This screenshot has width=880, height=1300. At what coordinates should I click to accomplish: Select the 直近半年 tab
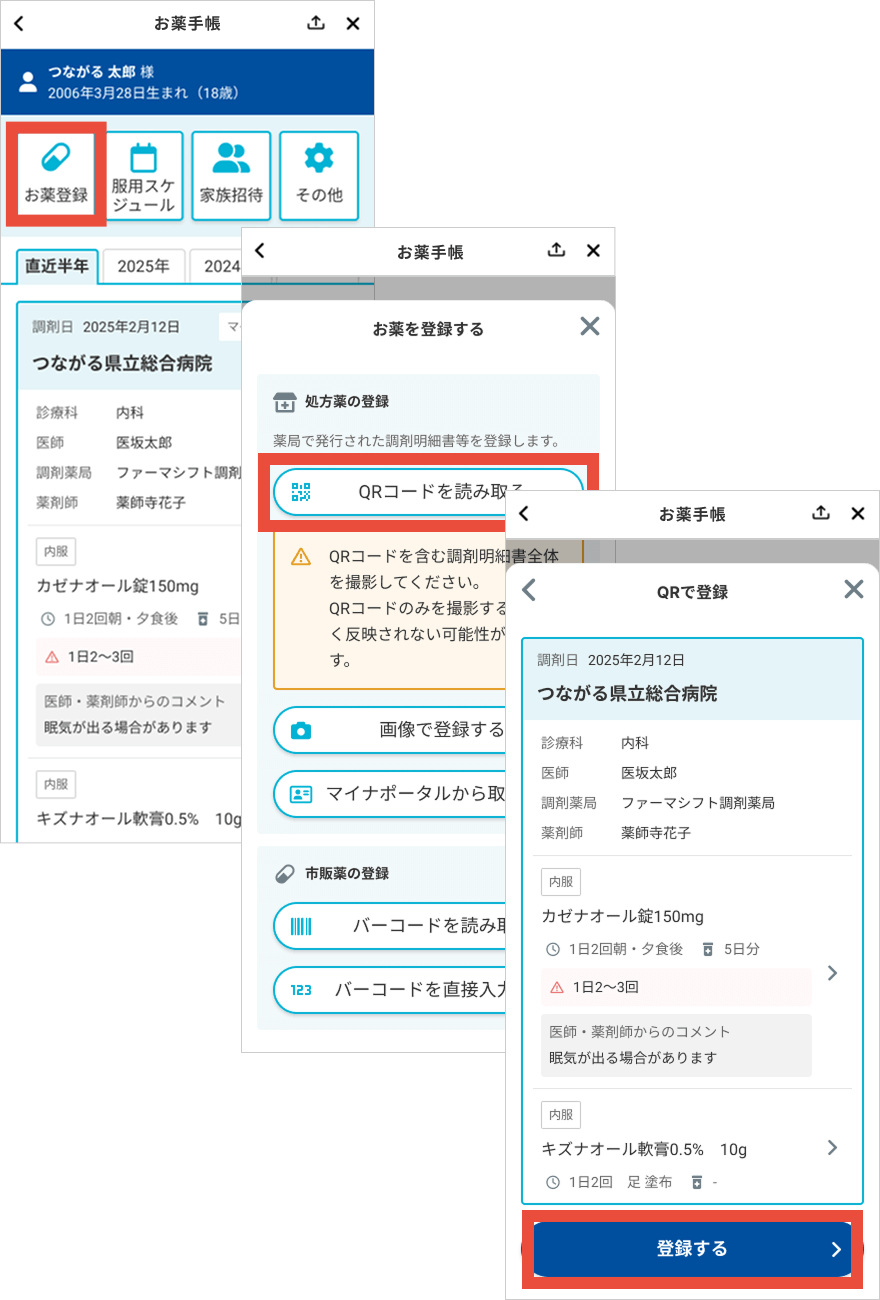57,267
